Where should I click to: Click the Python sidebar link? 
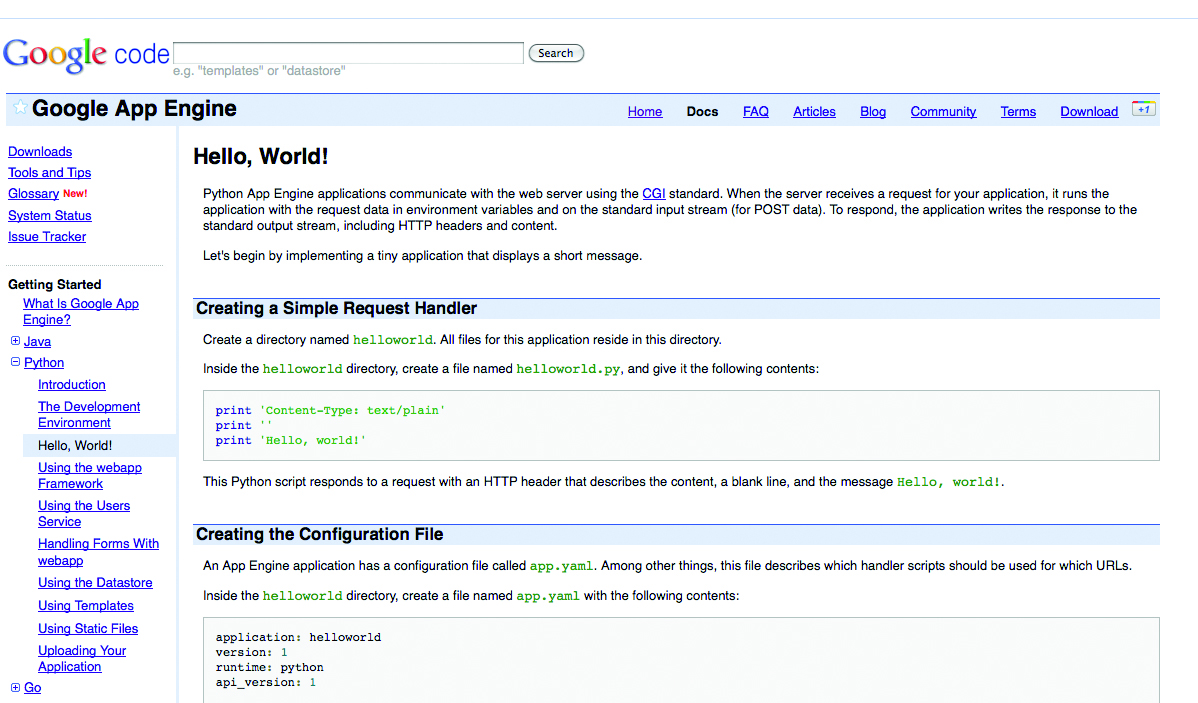click(44, 363)
